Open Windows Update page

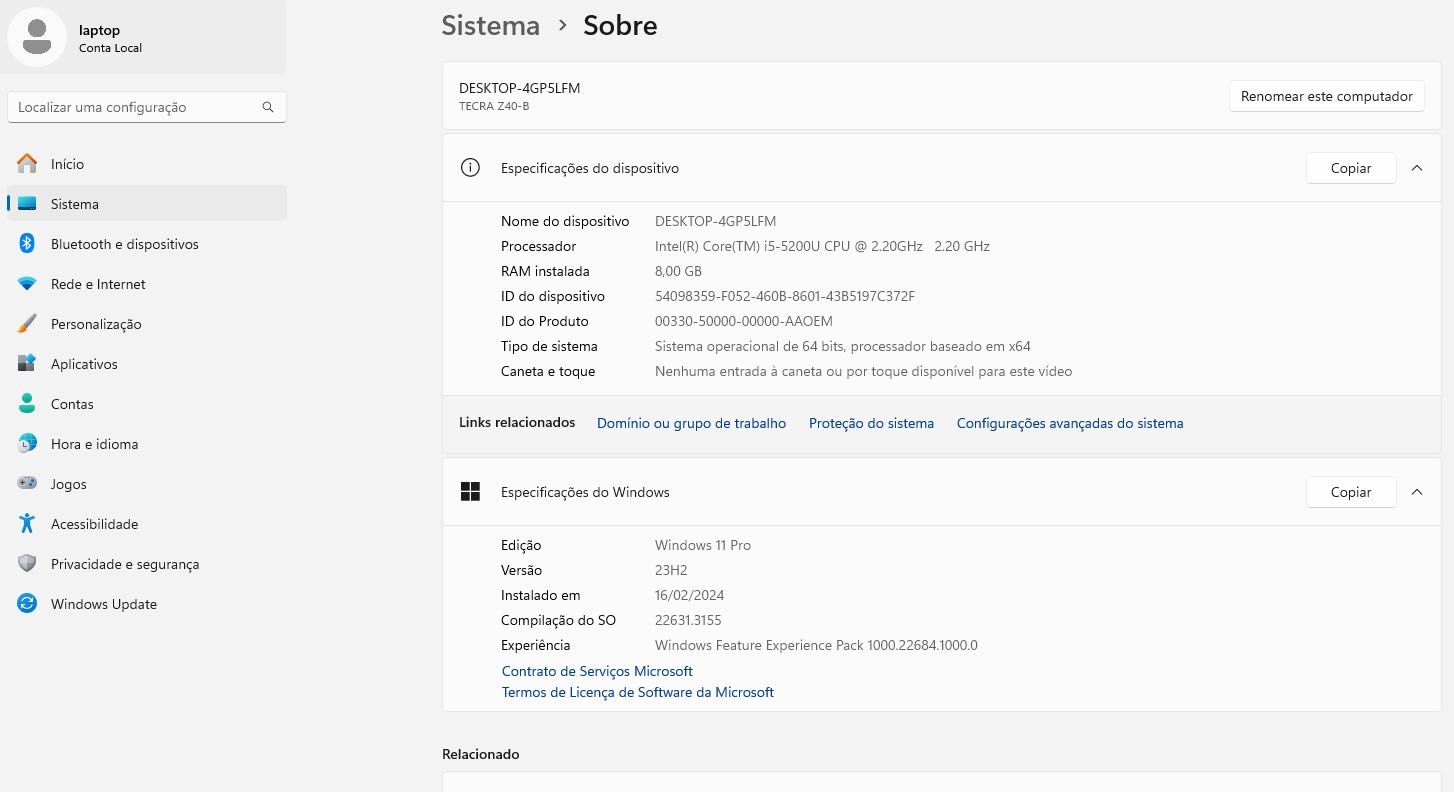147,604
